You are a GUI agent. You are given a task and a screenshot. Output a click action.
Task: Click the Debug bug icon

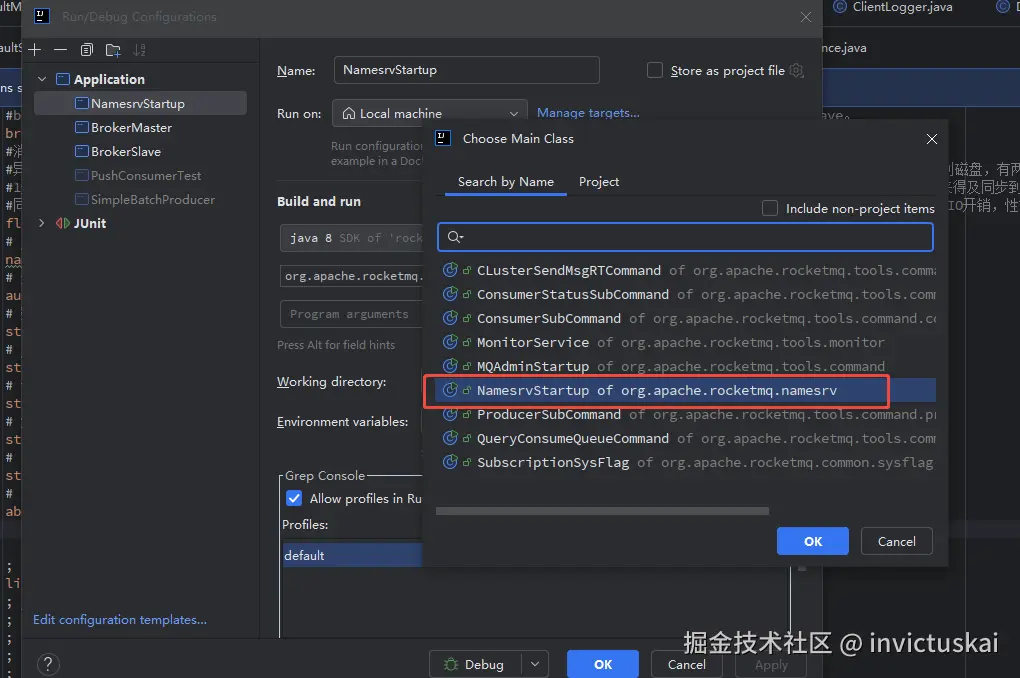[x=451, y=664]
